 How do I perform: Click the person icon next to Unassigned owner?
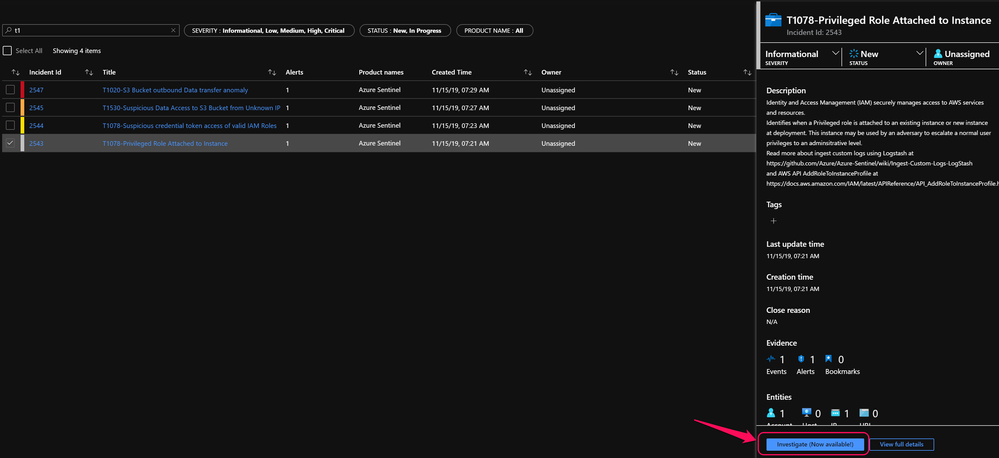pos(938,54)
